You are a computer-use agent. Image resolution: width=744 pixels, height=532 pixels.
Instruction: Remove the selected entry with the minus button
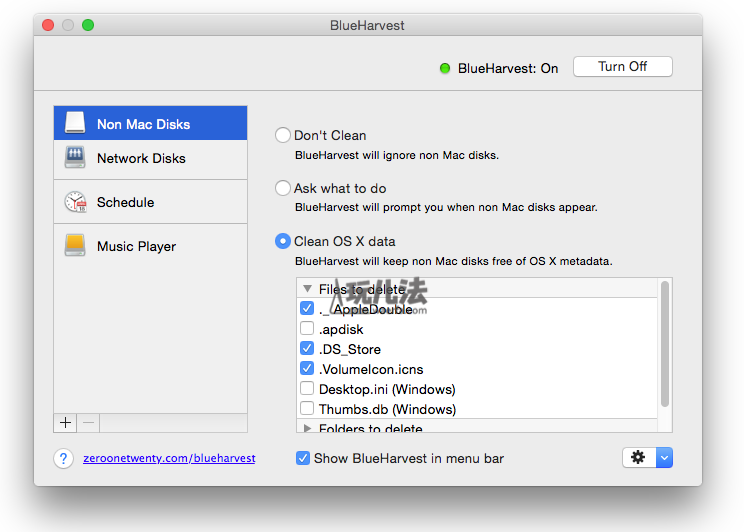click(88, 422)
